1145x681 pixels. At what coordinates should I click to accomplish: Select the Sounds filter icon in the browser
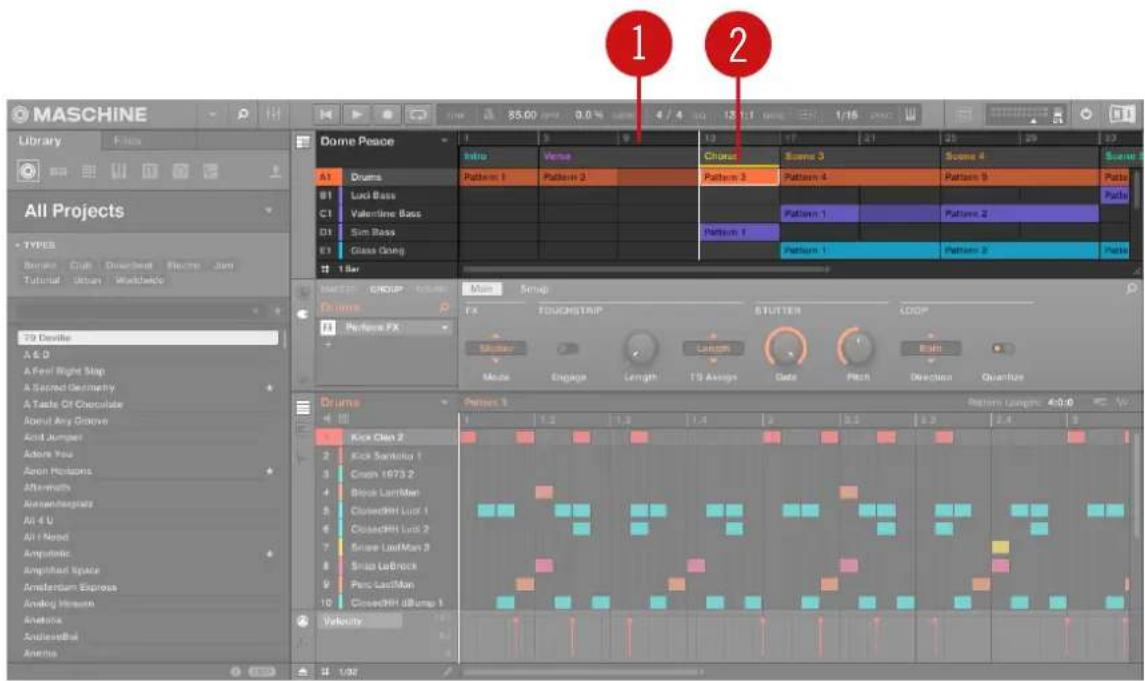click(89, 170)
